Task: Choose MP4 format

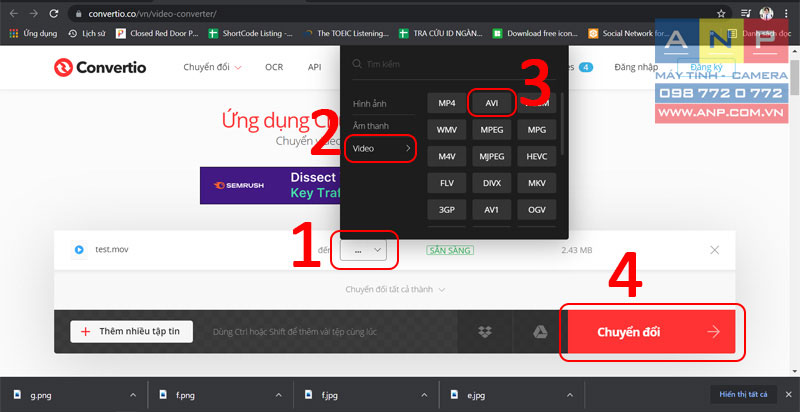Action: pos(446,104)
